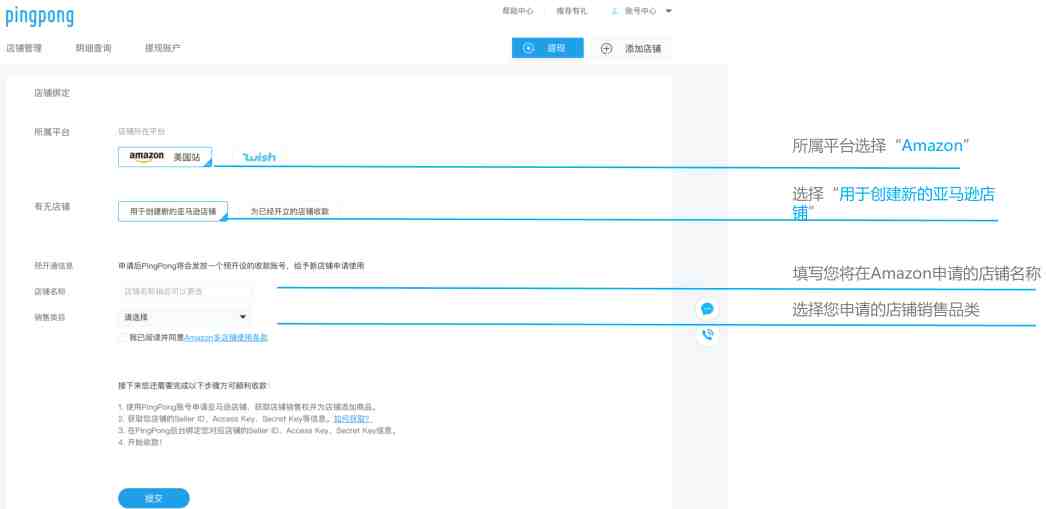Go to the 提现账户 tab
Viewport: 1046px width, 509px height.
(x=163, y=48)
